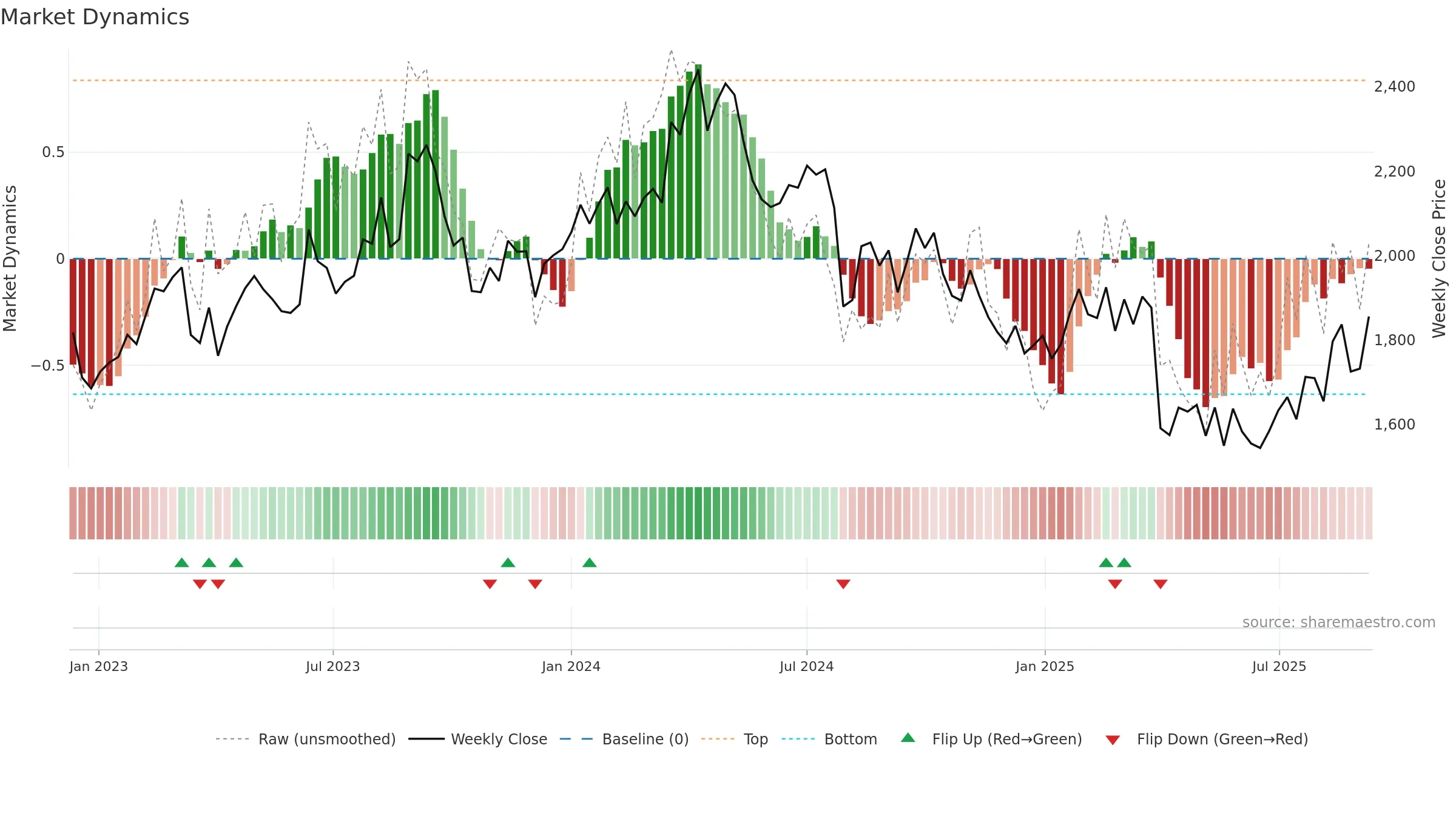Click the 1,800 price axis label
Image resolution: width=1456 pixels, height=819 pixels.
(x=1395, y=340)
